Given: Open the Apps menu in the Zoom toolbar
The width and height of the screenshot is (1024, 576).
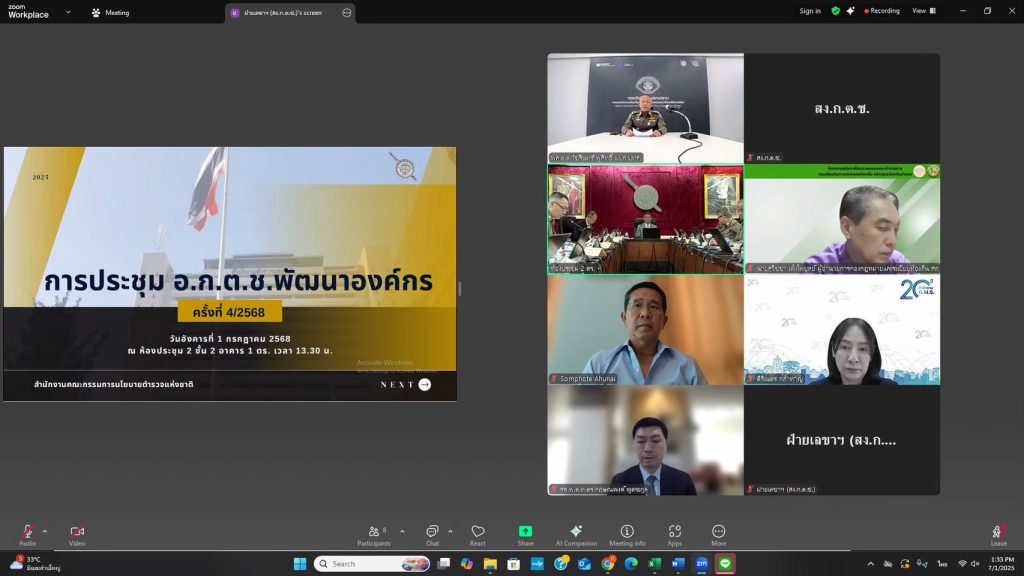Looking at the screenshot, I should 675,533.
